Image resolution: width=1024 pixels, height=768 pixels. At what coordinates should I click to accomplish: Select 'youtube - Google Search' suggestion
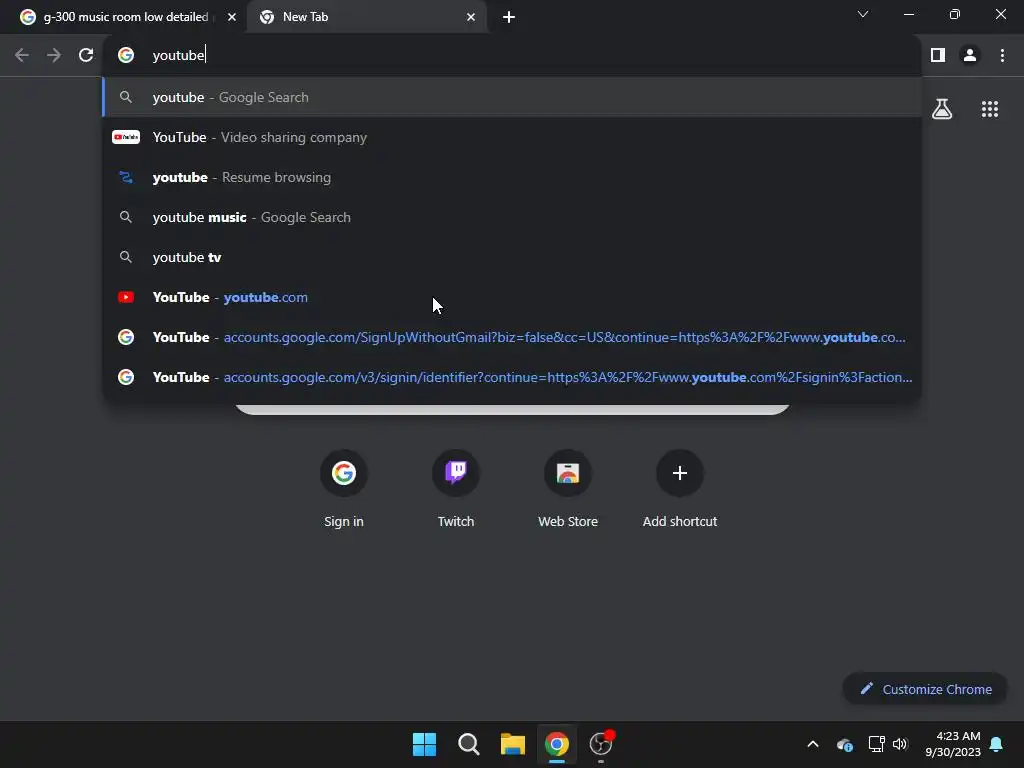(512, 97)
